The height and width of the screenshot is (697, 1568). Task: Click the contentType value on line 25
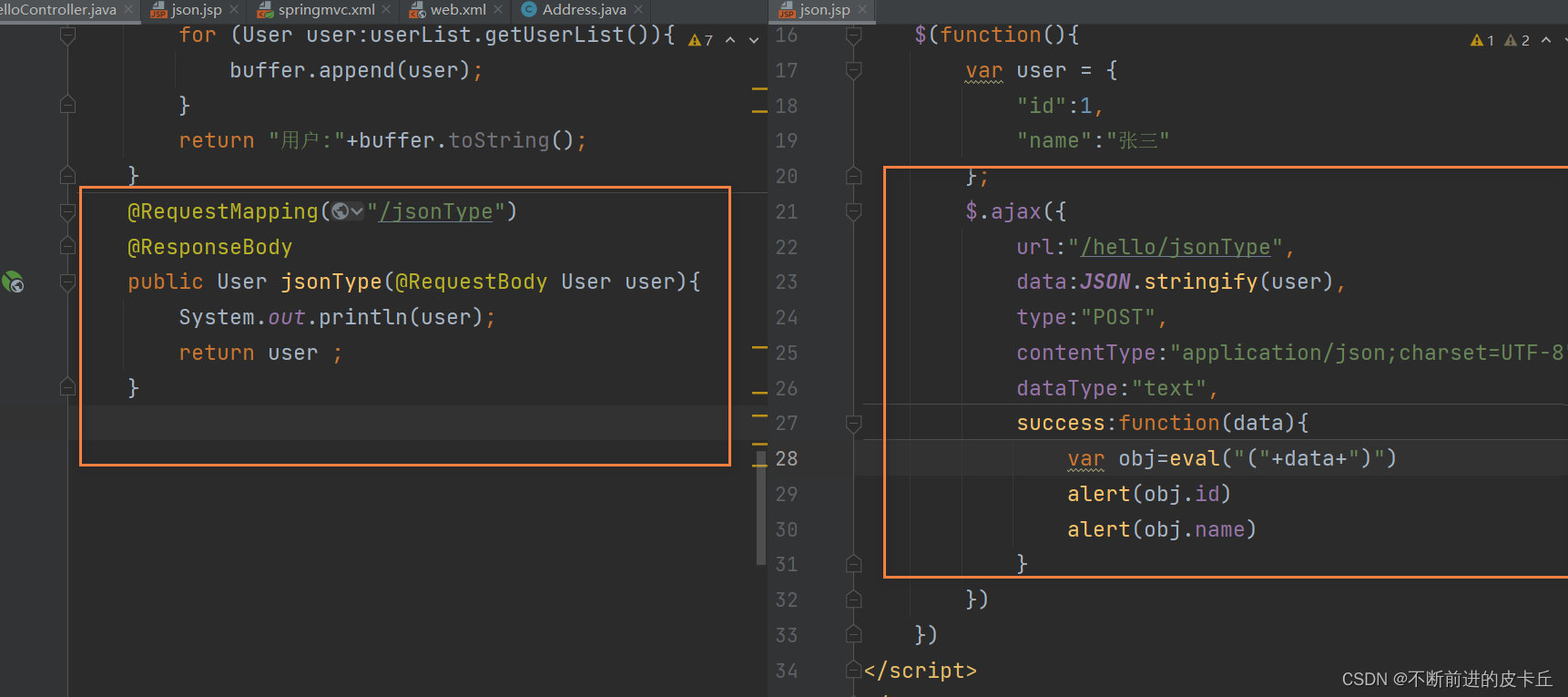(x=1369, y=353)
